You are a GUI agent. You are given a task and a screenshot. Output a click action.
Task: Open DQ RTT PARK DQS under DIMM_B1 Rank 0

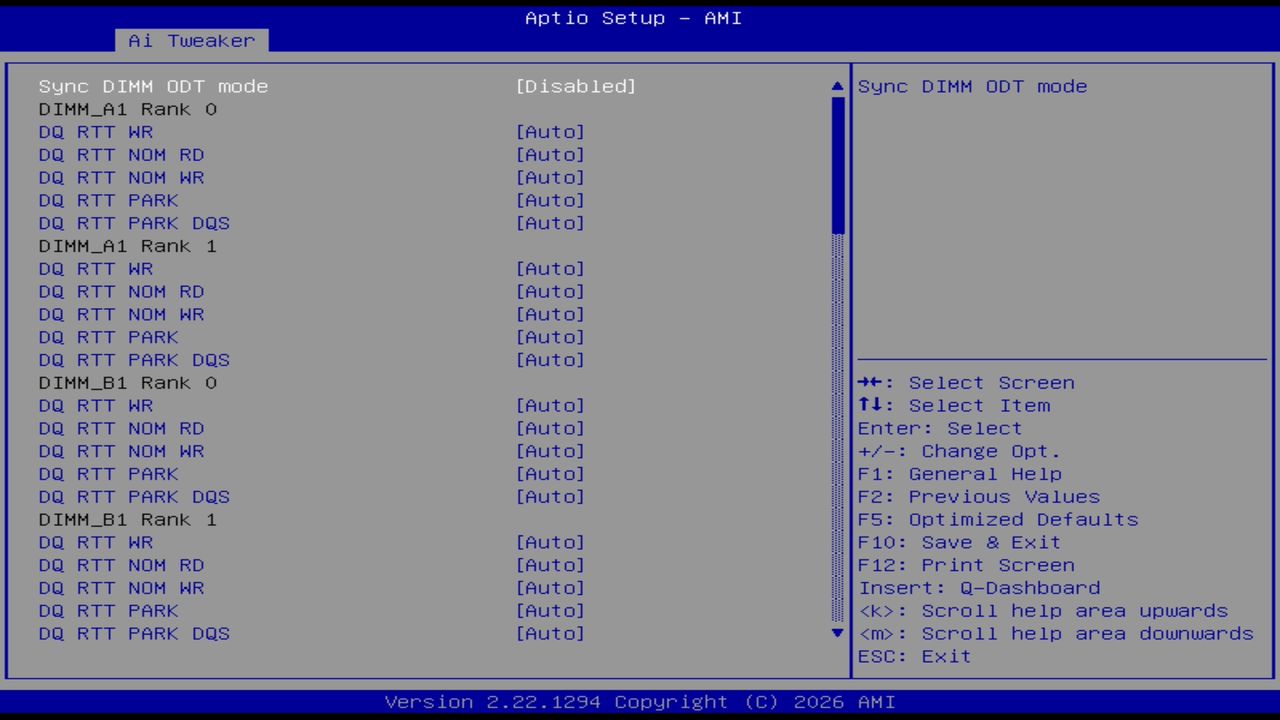point(134,496)
